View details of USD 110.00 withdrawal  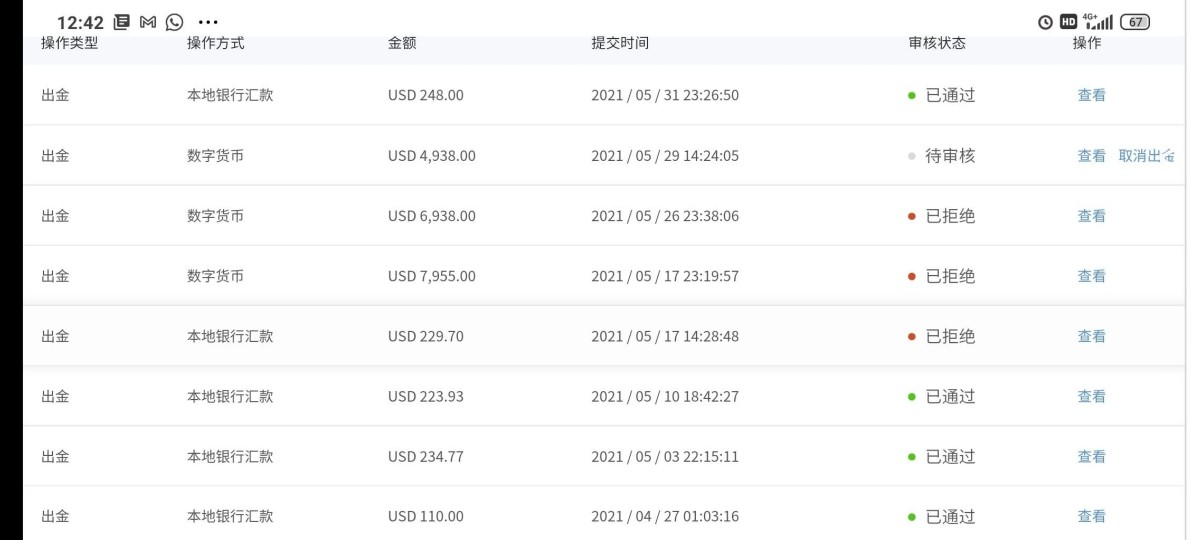click(x=1091, y=516)
